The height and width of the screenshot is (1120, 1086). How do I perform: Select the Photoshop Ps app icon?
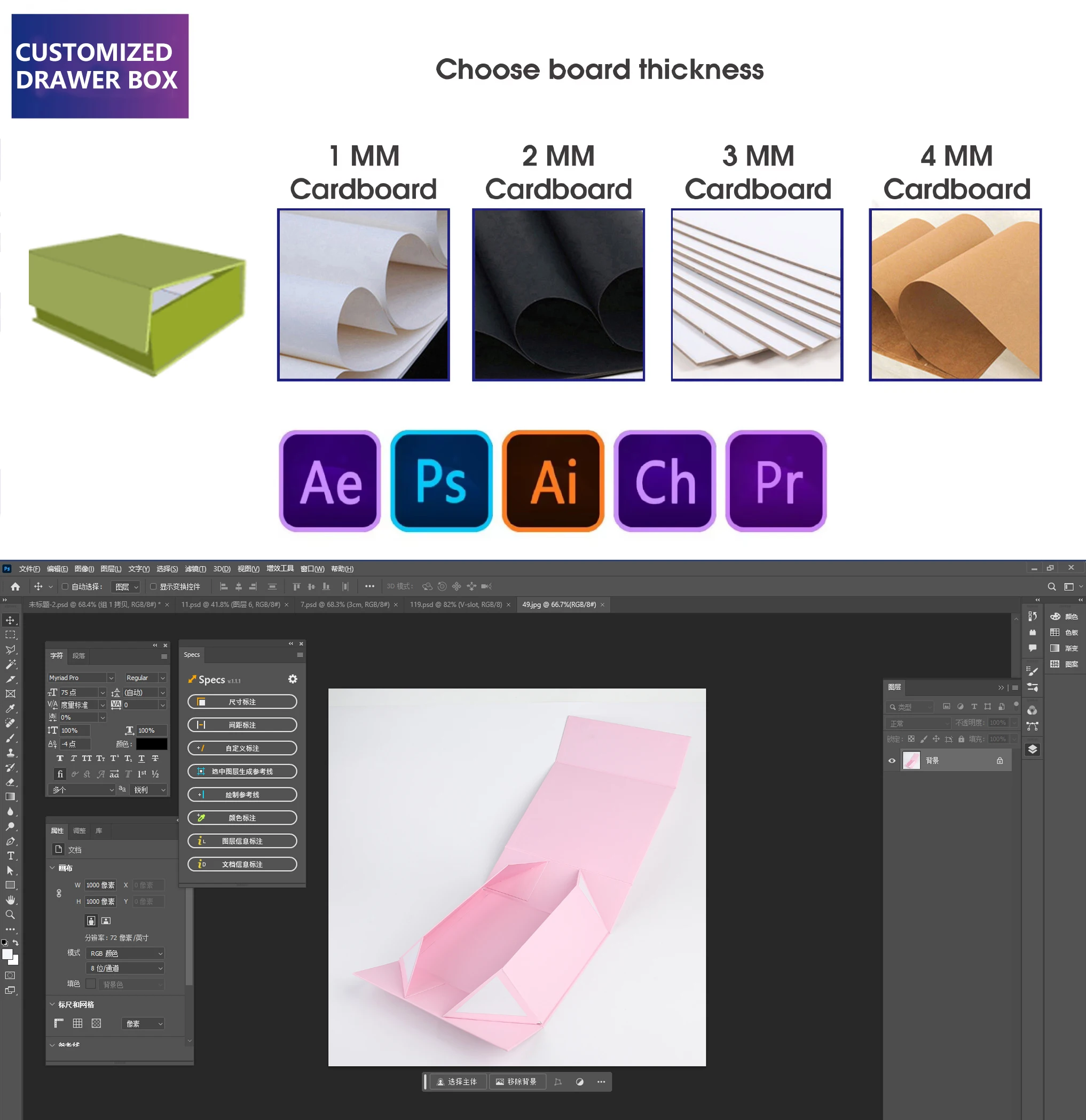point(441,481)
